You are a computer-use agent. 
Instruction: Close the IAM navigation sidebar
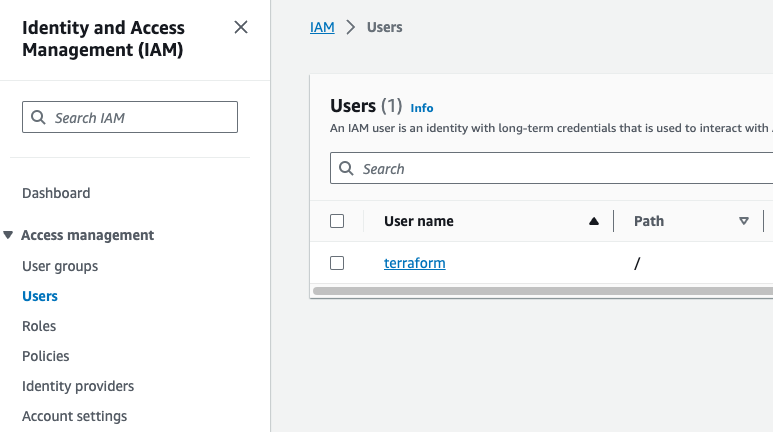(x=241, y=27)
